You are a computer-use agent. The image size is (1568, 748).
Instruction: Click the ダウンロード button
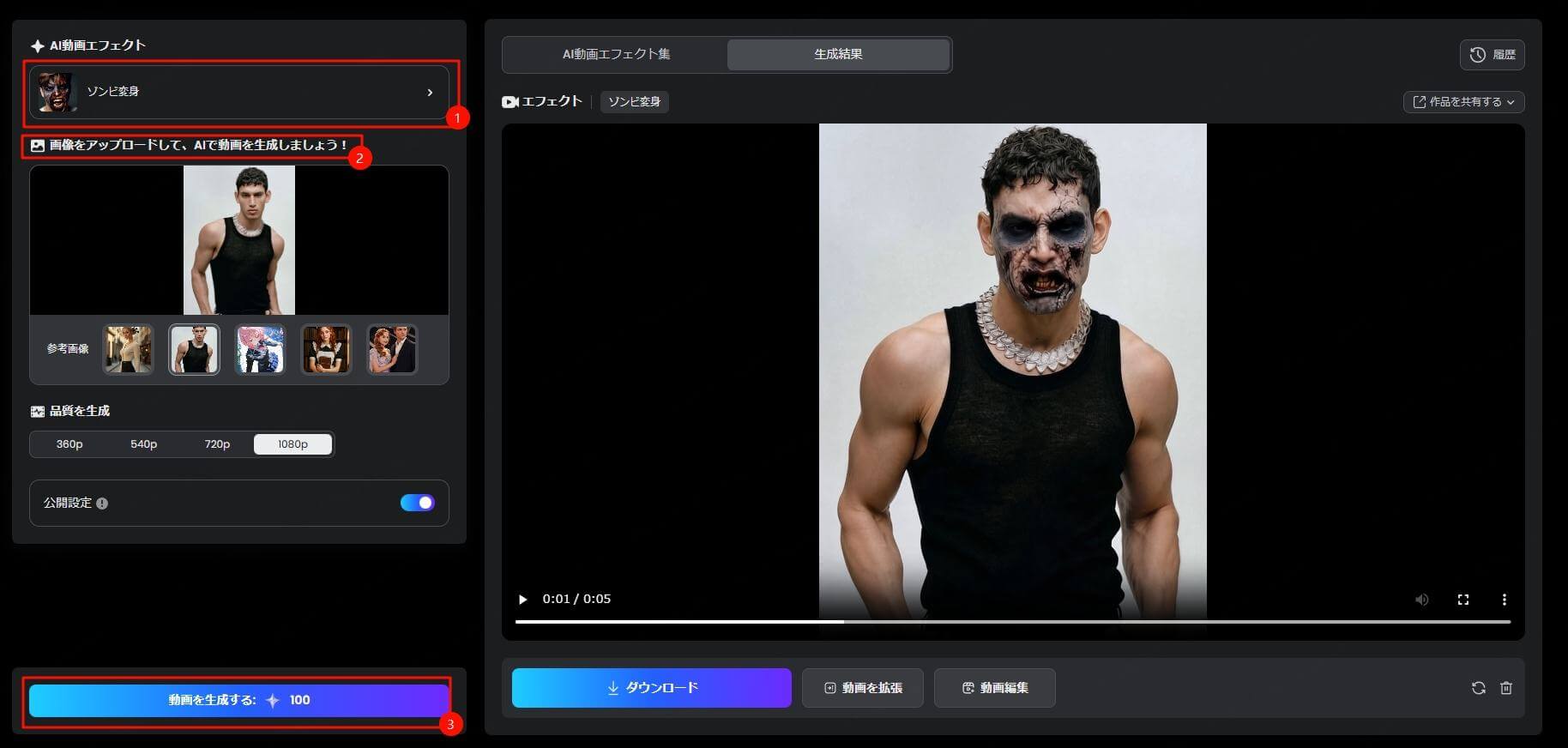pyautogui.click(x=651, y=688)
